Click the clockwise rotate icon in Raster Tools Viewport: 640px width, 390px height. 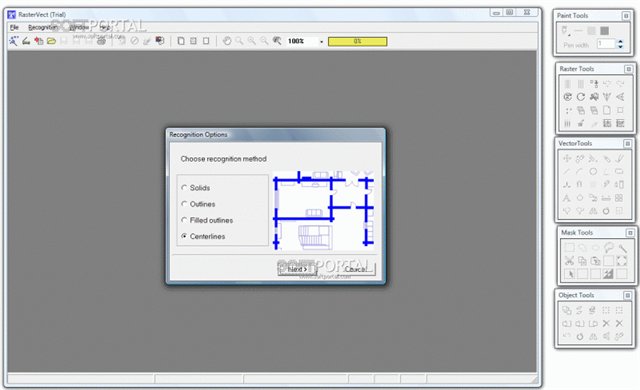581,97
